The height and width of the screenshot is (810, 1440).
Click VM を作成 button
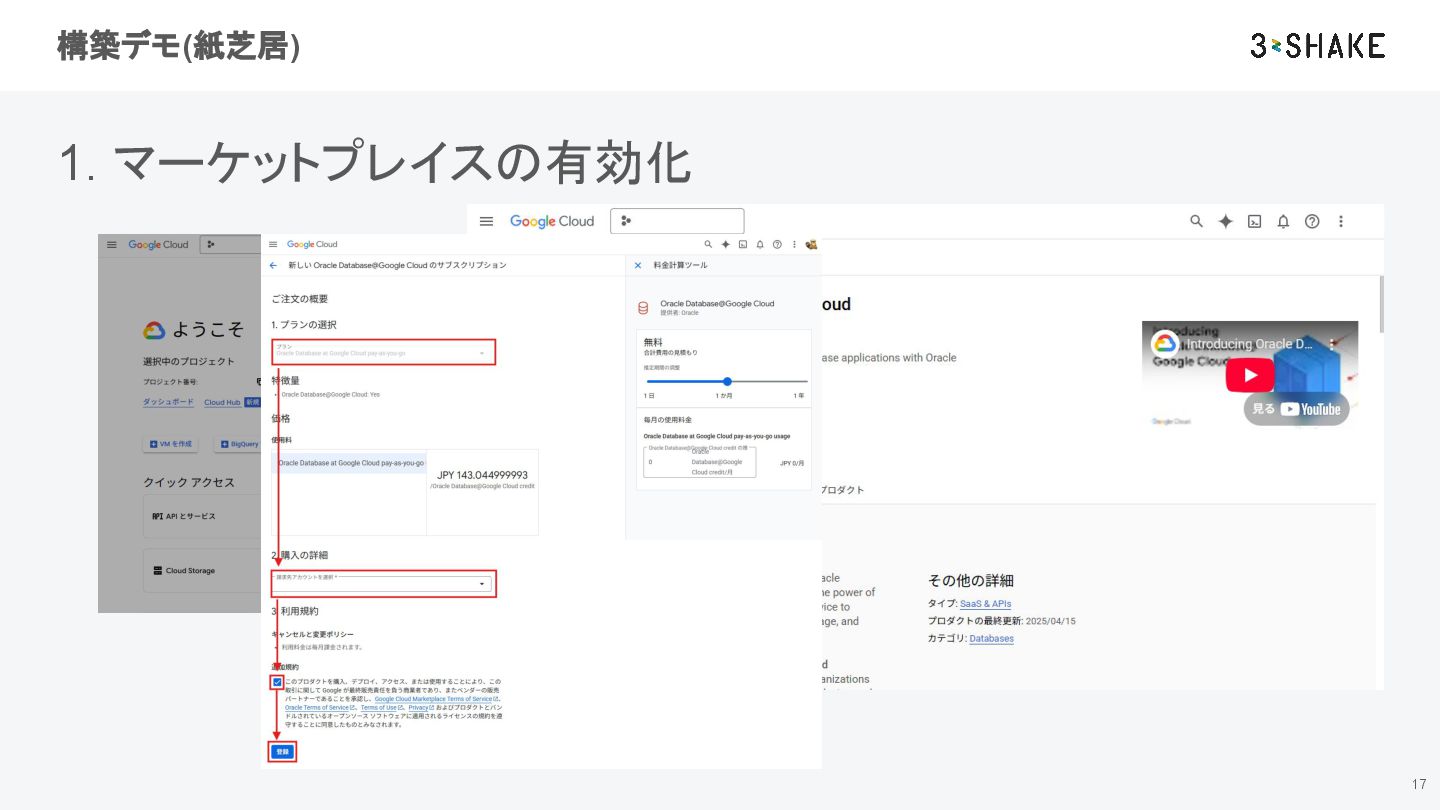(170, 444)
